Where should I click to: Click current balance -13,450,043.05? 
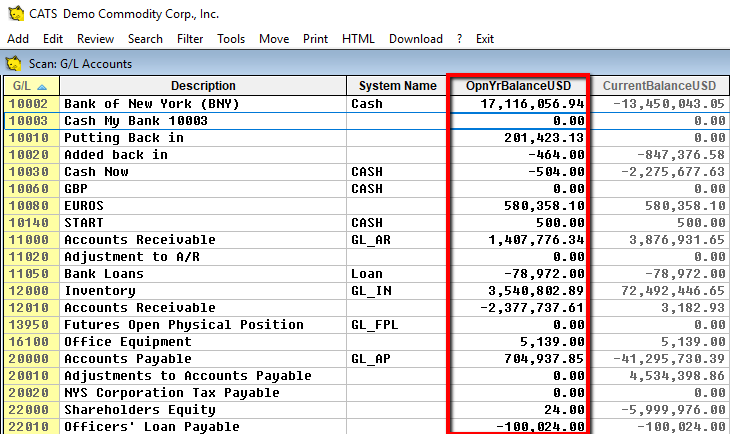coord(669,104)
